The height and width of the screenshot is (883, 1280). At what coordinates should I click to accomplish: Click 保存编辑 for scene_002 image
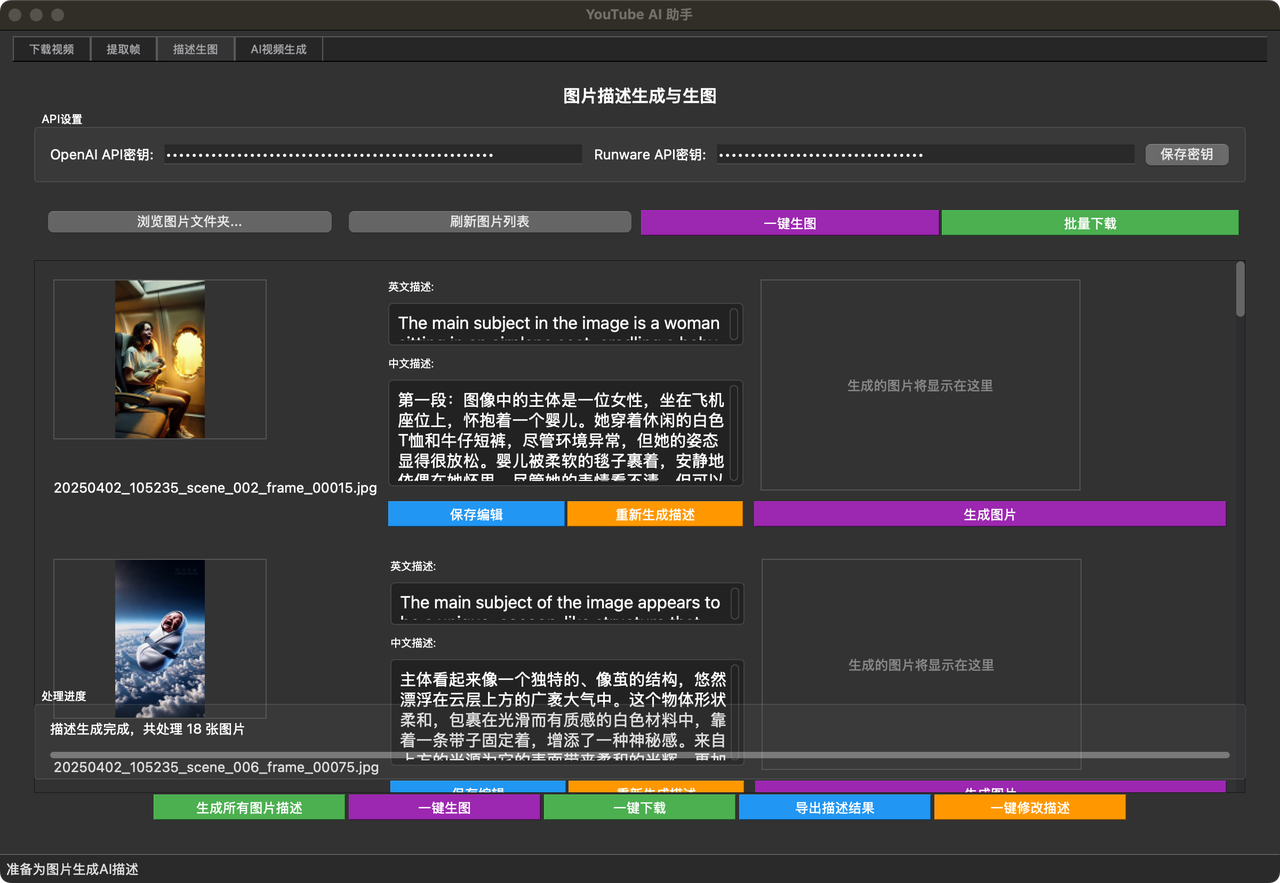point(477,514)
